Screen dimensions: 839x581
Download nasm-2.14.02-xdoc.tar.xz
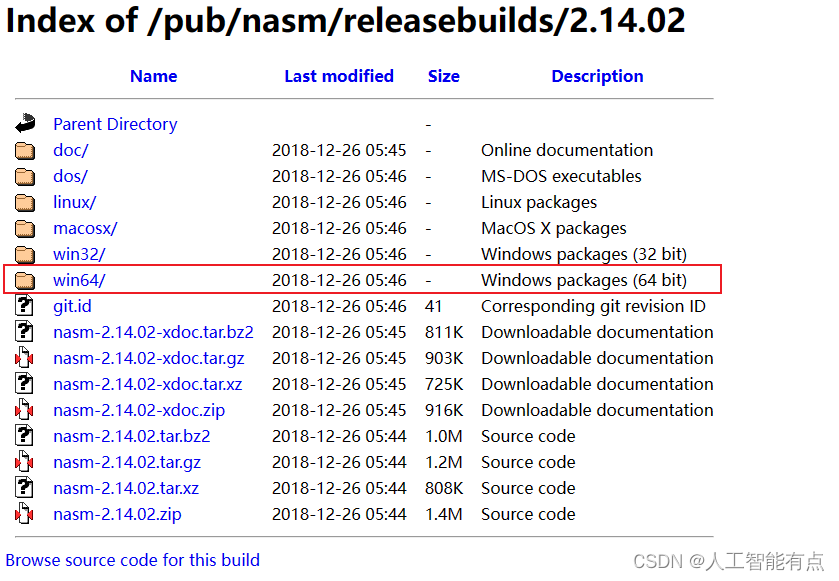tap(148, 384)
